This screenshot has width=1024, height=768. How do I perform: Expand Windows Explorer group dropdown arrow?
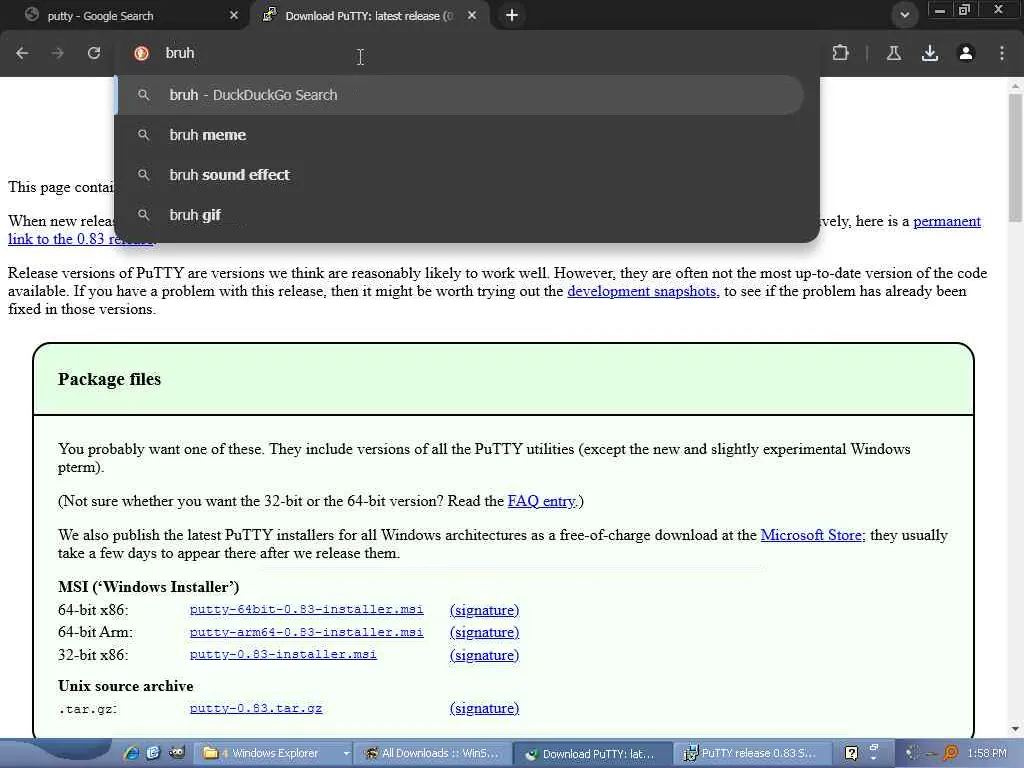(x=346, y=754)
